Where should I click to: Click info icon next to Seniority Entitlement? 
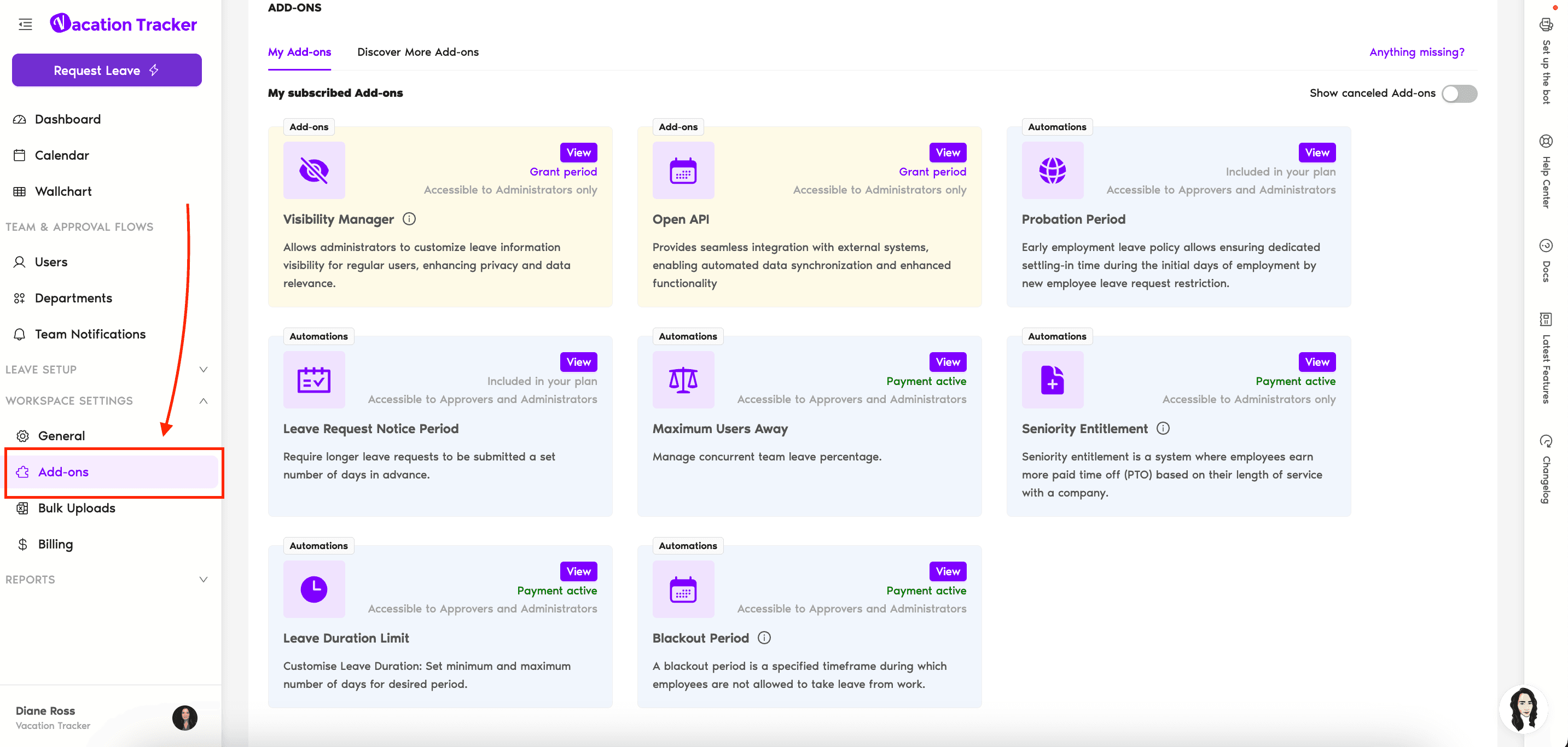[x=1163, y=428]
